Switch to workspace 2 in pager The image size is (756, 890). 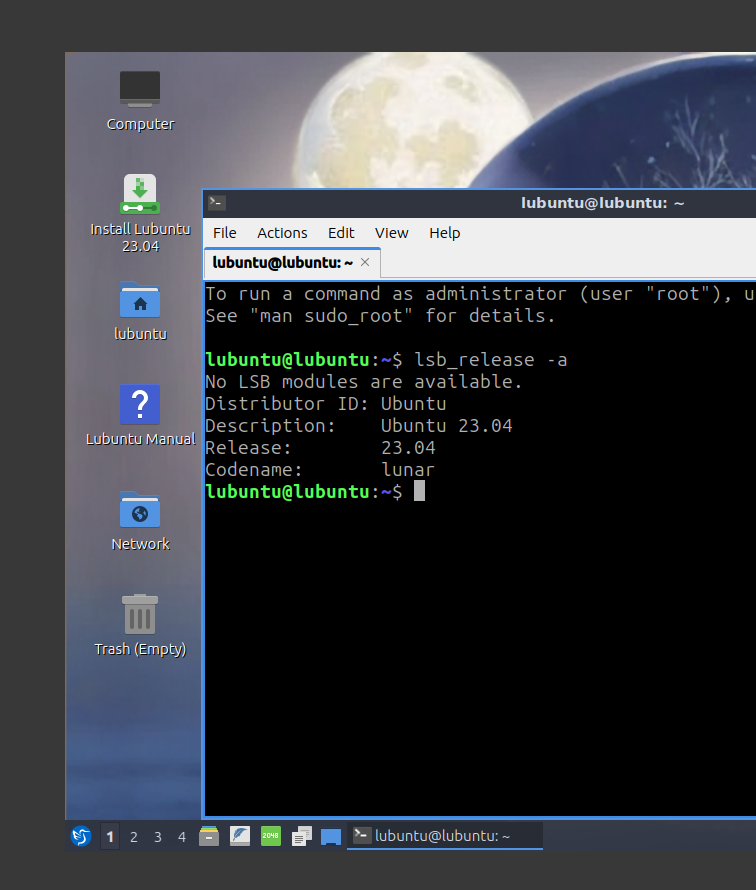[133, 837]
